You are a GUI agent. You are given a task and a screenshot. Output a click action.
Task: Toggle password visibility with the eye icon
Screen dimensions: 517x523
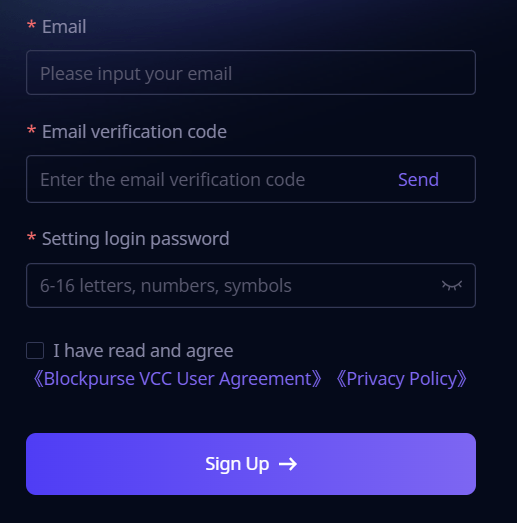point(452,286)
